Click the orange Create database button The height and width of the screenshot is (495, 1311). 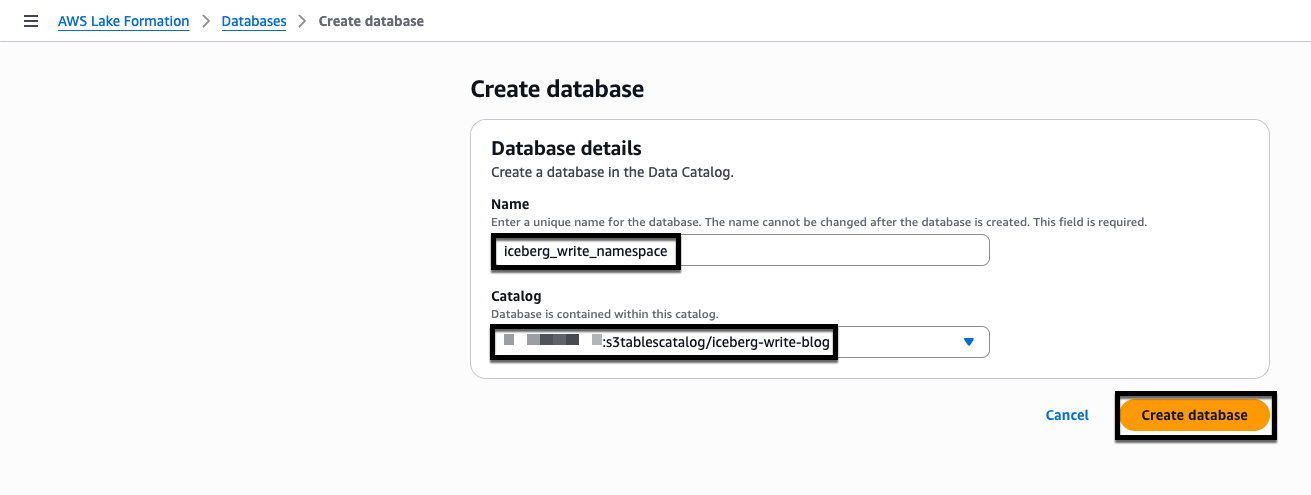(x=1194, y=415)
